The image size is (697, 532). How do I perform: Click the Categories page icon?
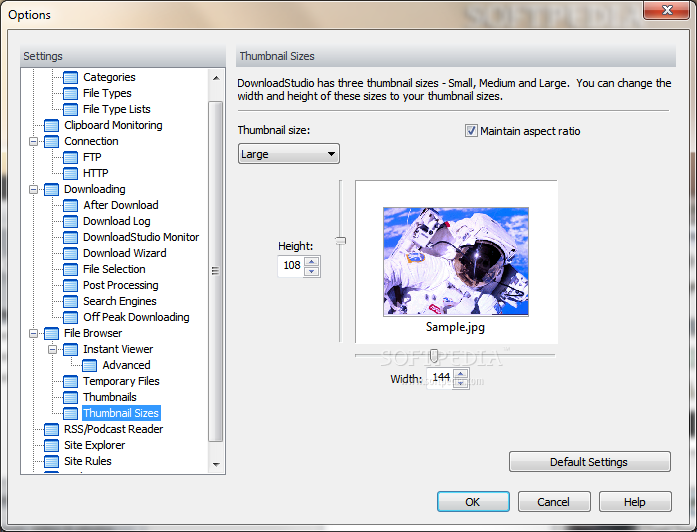70,77
